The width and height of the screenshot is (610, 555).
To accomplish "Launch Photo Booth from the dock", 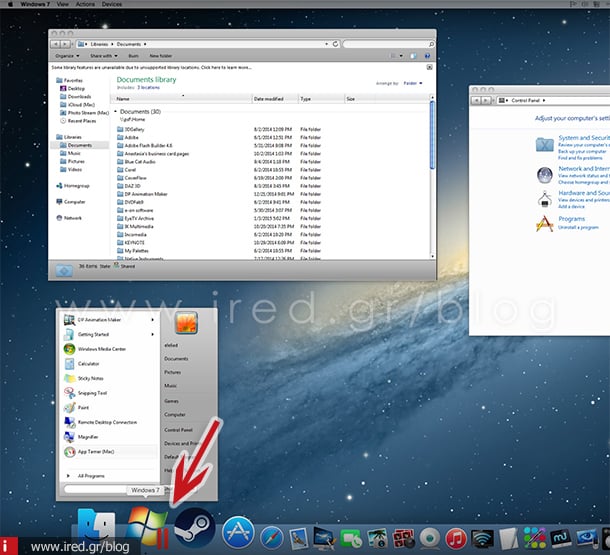I will 403,539.
